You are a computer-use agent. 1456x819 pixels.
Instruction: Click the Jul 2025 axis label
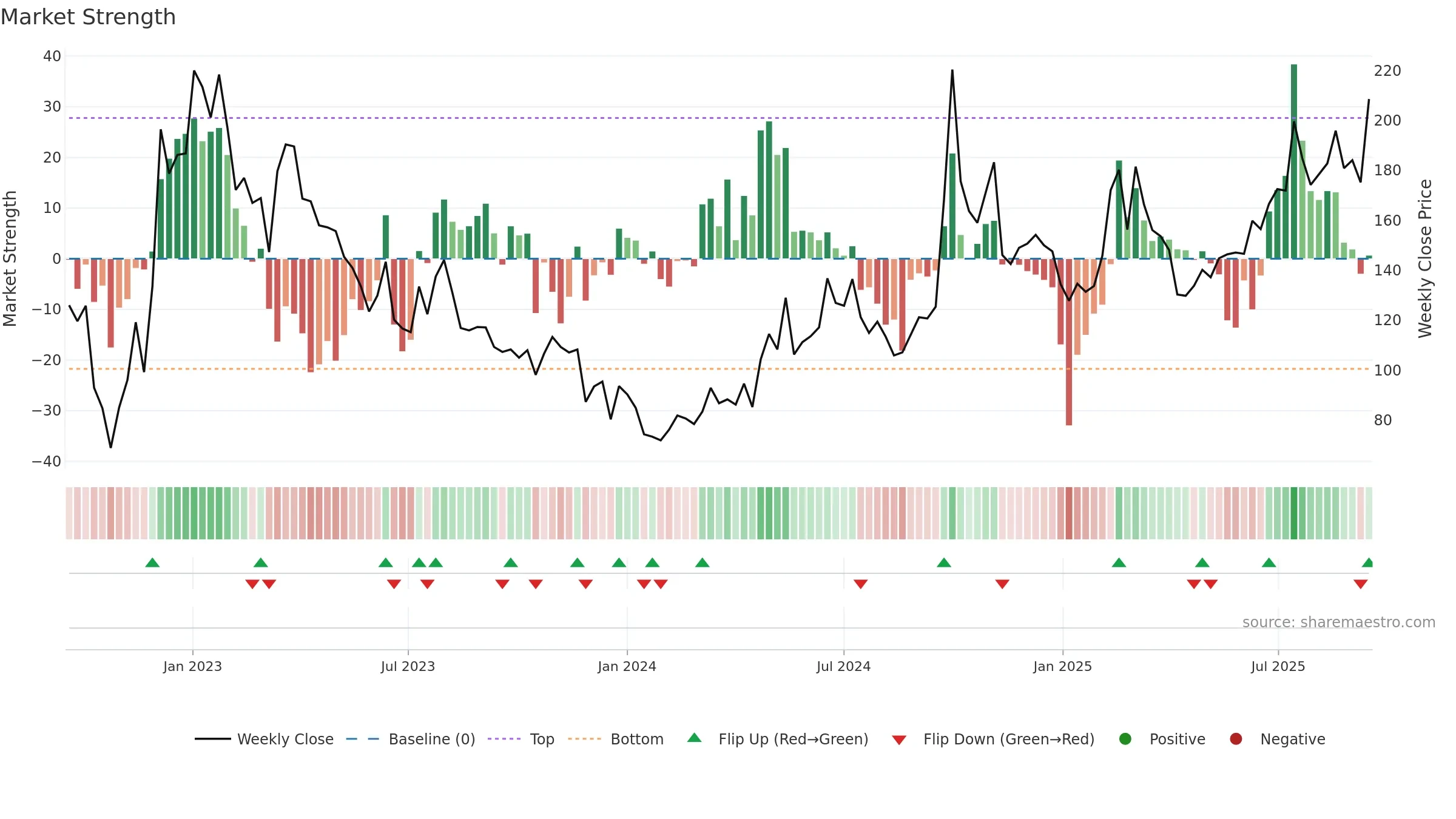coord(1278,666)
